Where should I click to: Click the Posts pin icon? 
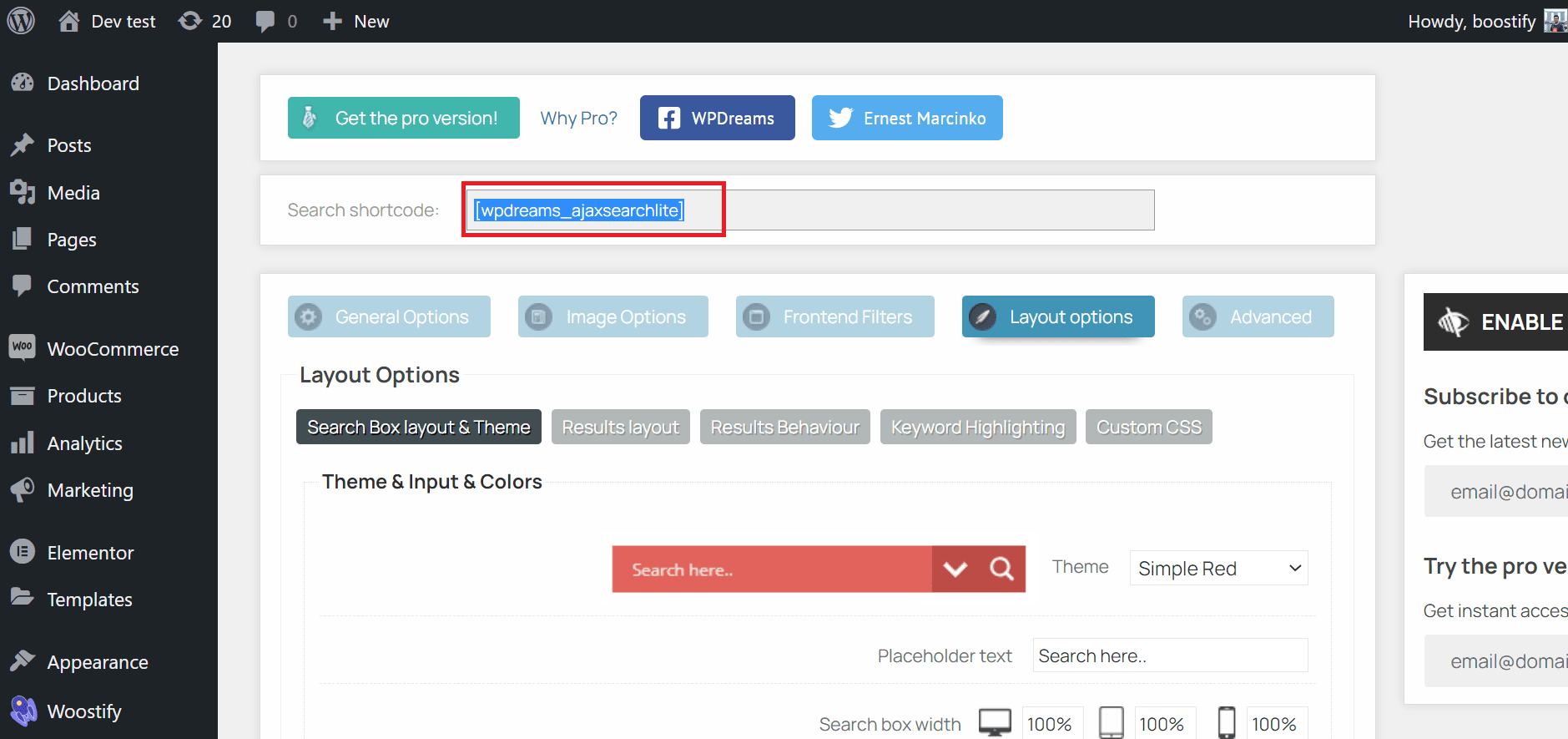23,144
